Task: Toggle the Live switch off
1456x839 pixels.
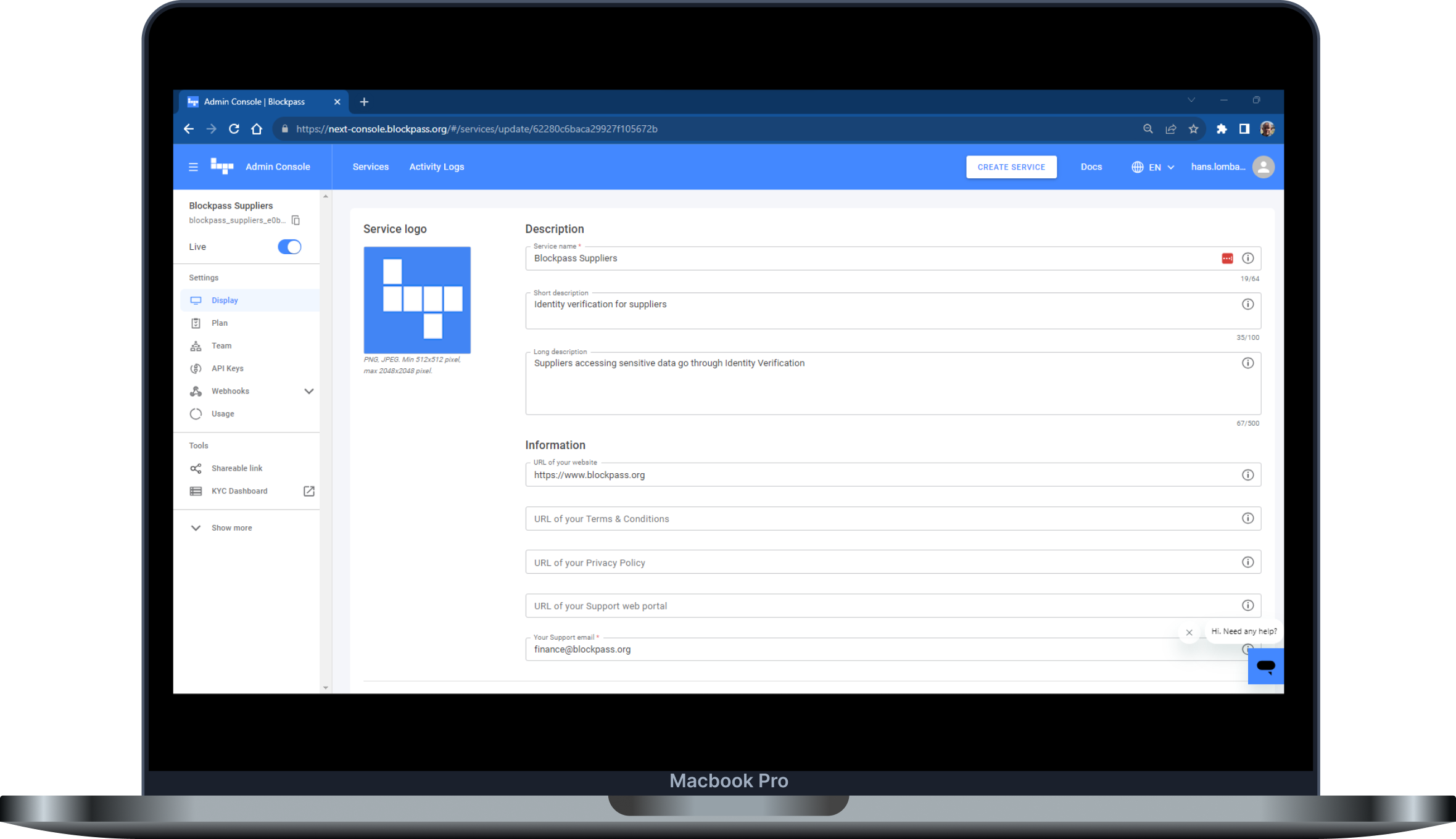Action: point(289,247)
